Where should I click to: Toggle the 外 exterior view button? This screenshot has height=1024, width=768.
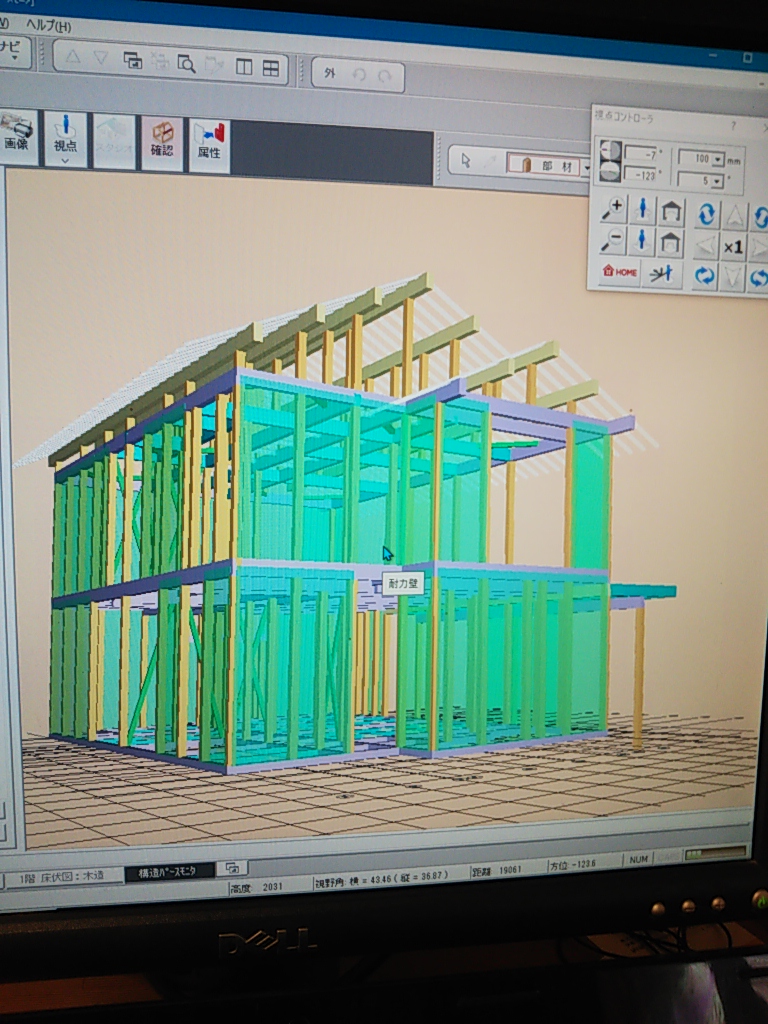point(330,73)
